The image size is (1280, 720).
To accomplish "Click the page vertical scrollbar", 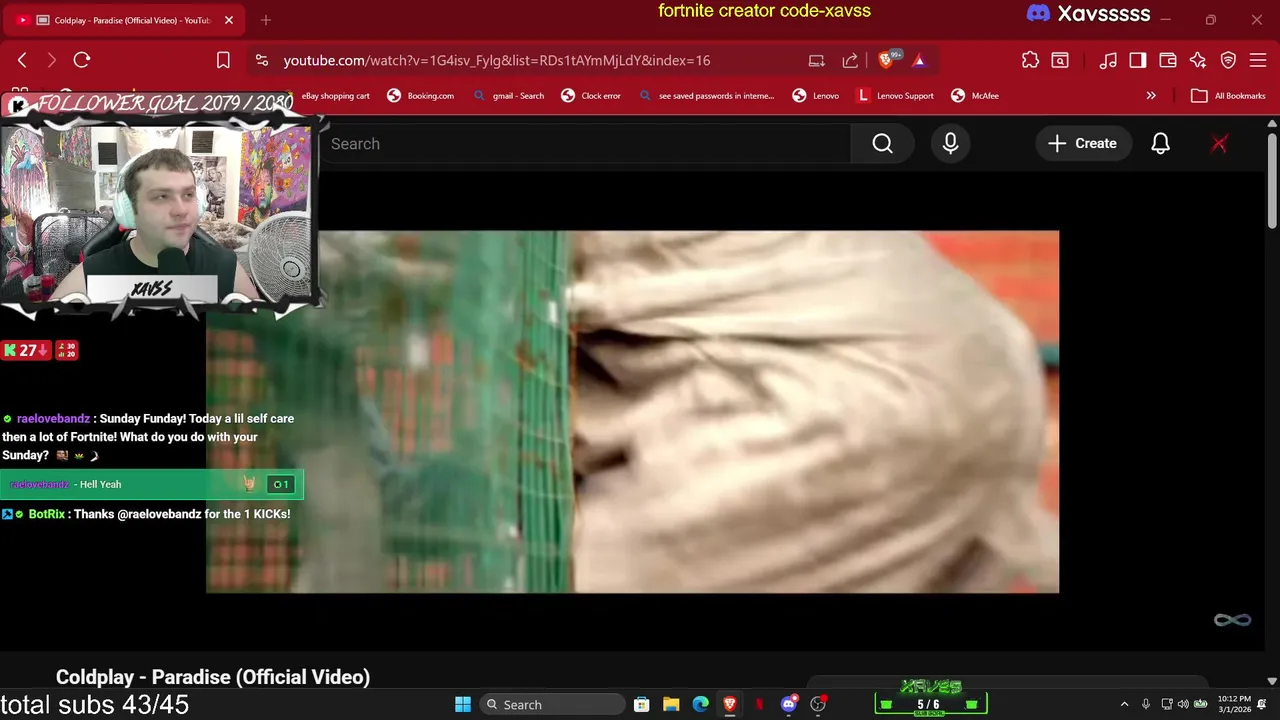I will coord(1273,180).
